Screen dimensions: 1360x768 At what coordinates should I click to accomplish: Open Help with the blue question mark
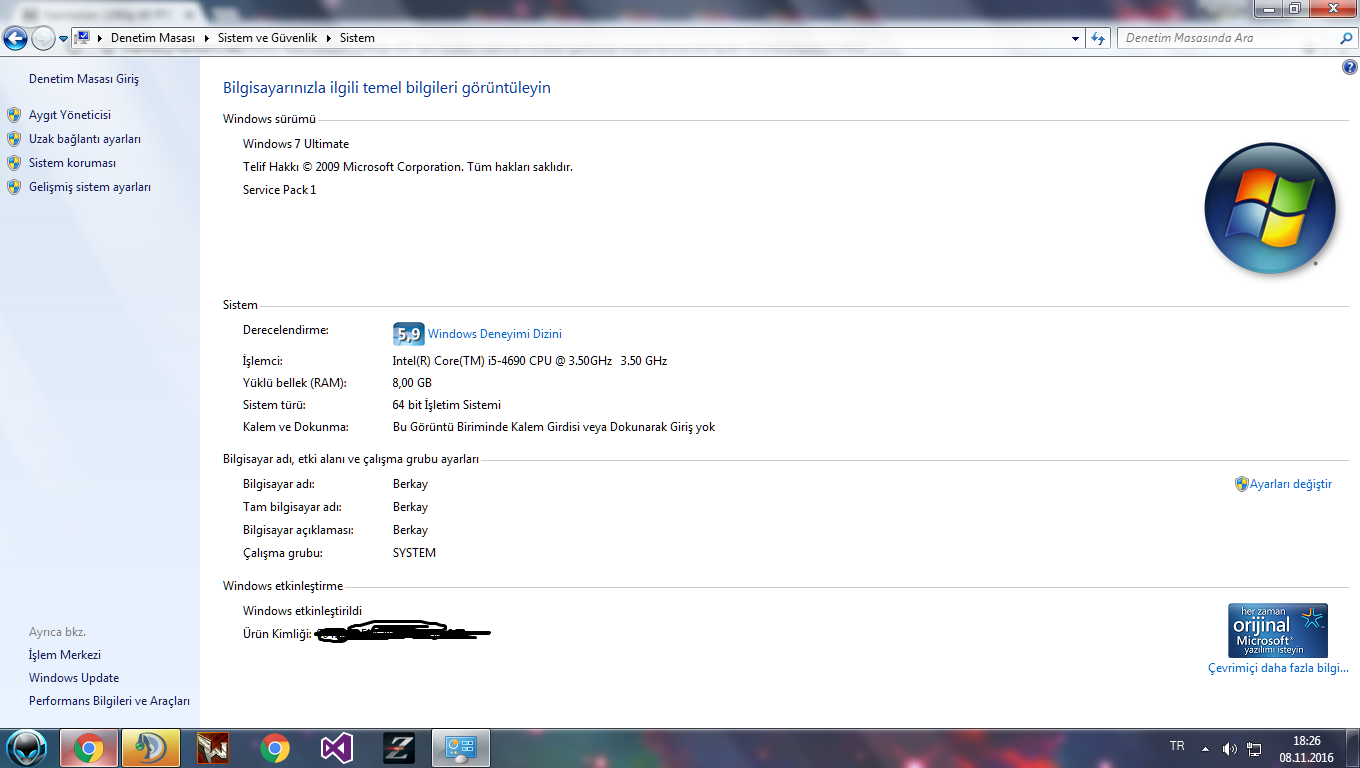tap(1350, 67)
